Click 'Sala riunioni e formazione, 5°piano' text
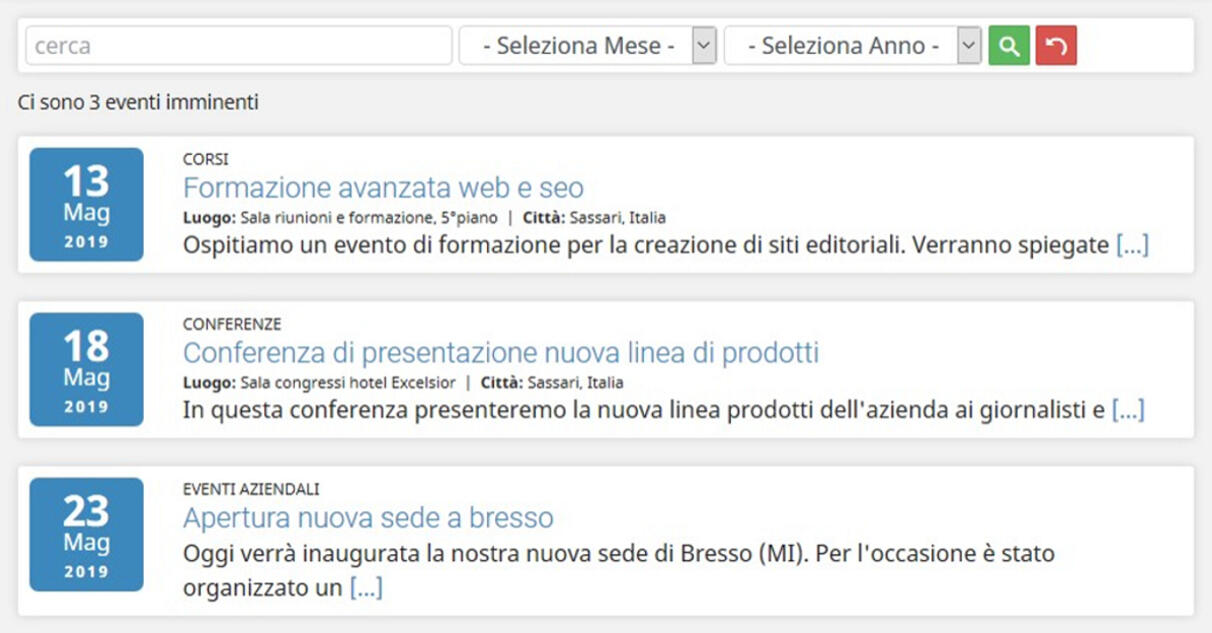This screenshot has height=633, width=1212. [369, 218]
